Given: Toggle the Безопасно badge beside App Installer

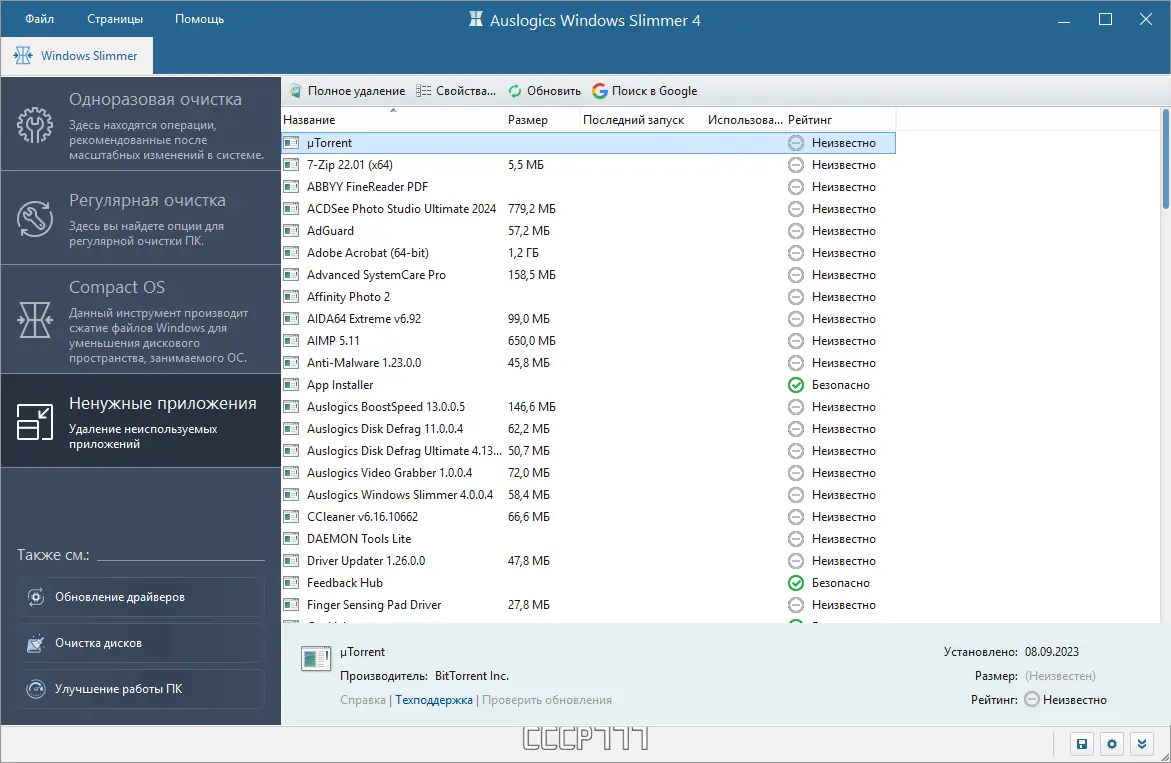Looking at the screenshot, I should [x=795, y=384].
